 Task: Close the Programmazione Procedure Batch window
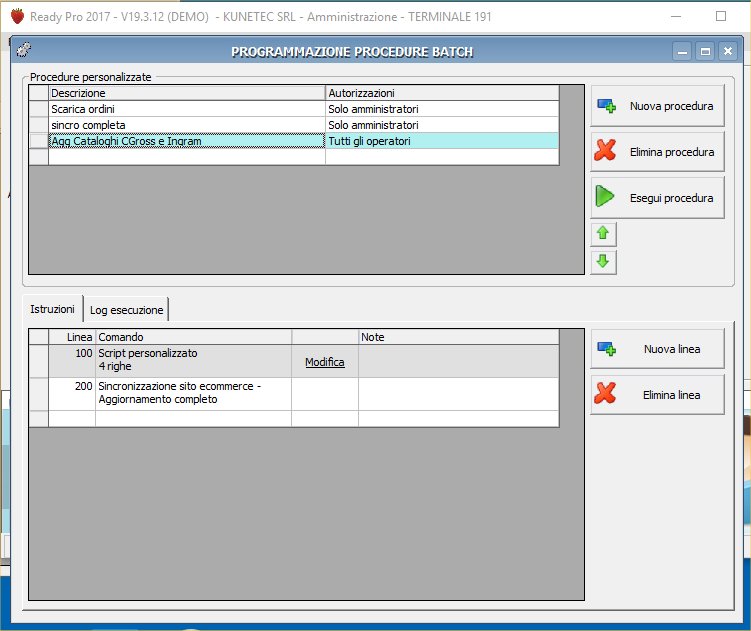pyautogui.click(x=728, y=51)
